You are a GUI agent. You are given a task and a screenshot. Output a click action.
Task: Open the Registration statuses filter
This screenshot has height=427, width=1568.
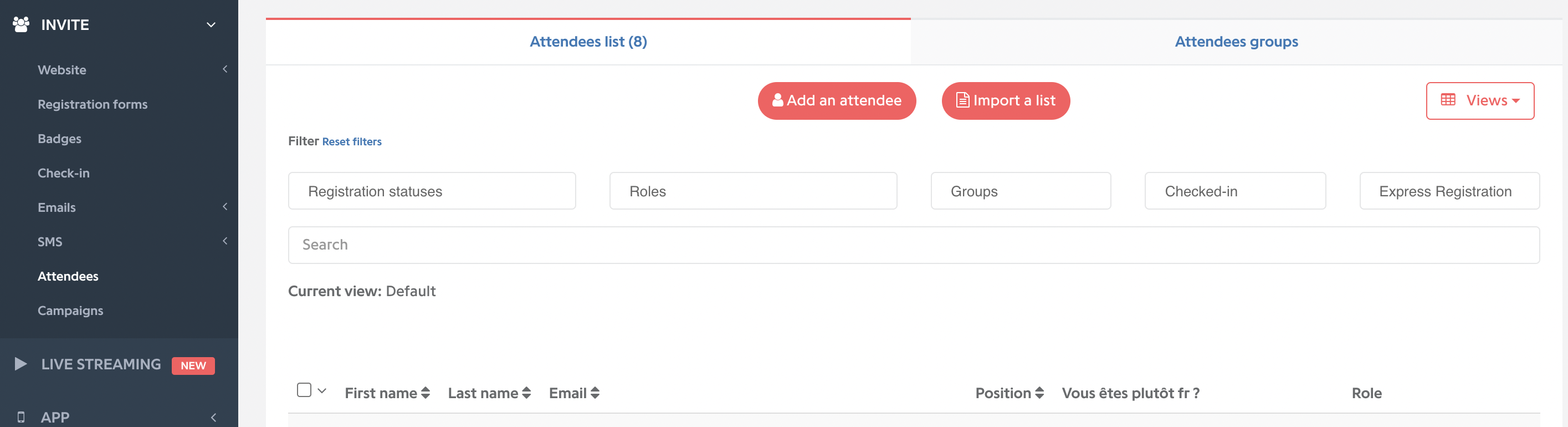(432, 191)
